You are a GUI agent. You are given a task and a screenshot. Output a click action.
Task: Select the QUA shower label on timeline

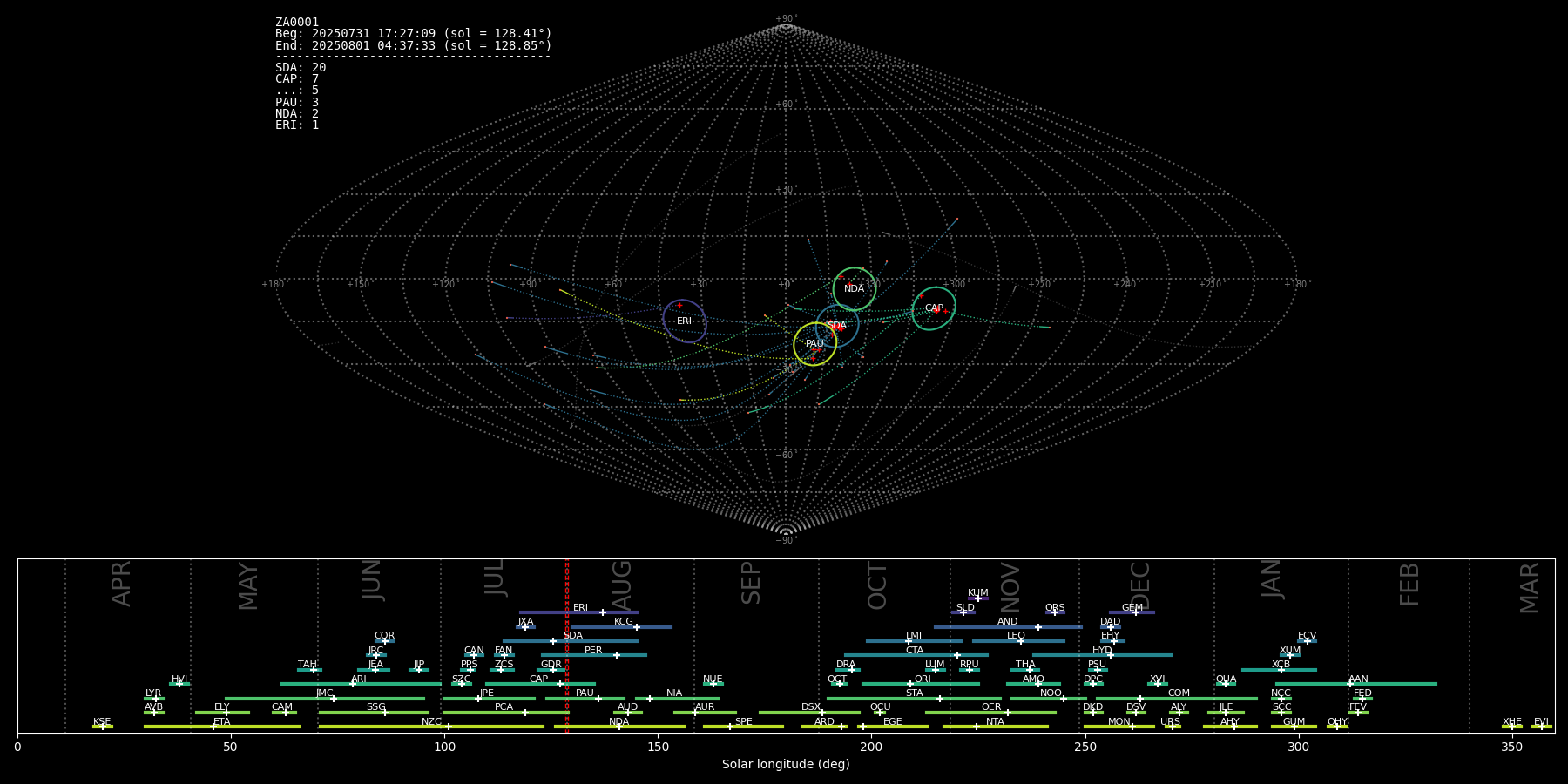point(1227,679)
